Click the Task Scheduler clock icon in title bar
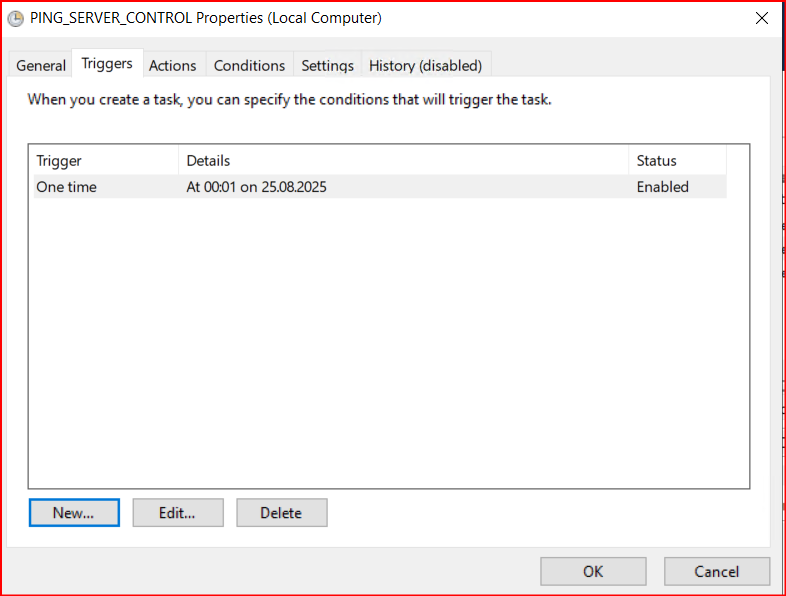 (x=16, y=19)
